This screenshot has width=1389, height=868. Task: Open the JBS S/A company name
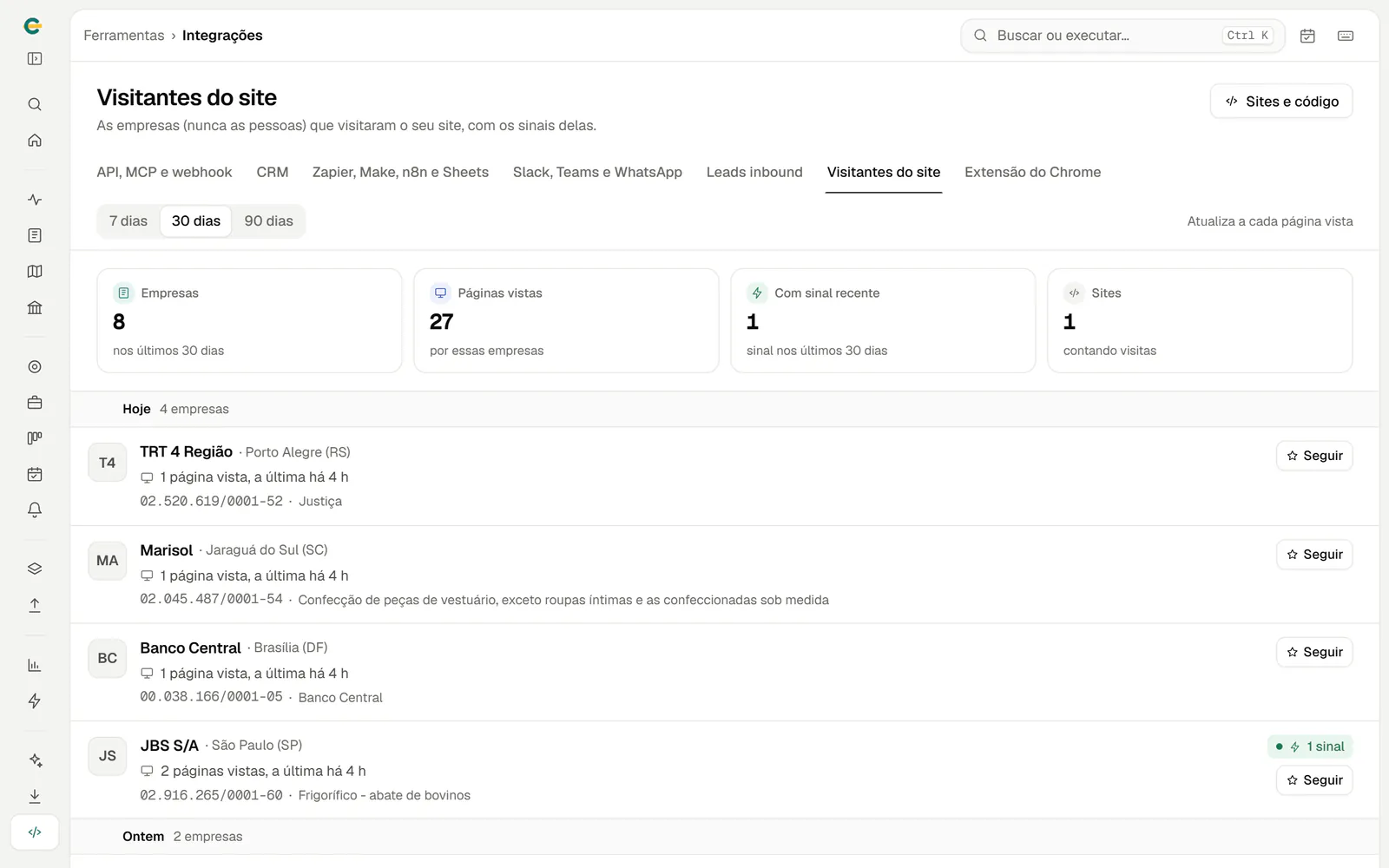click(x=169, y=746)
